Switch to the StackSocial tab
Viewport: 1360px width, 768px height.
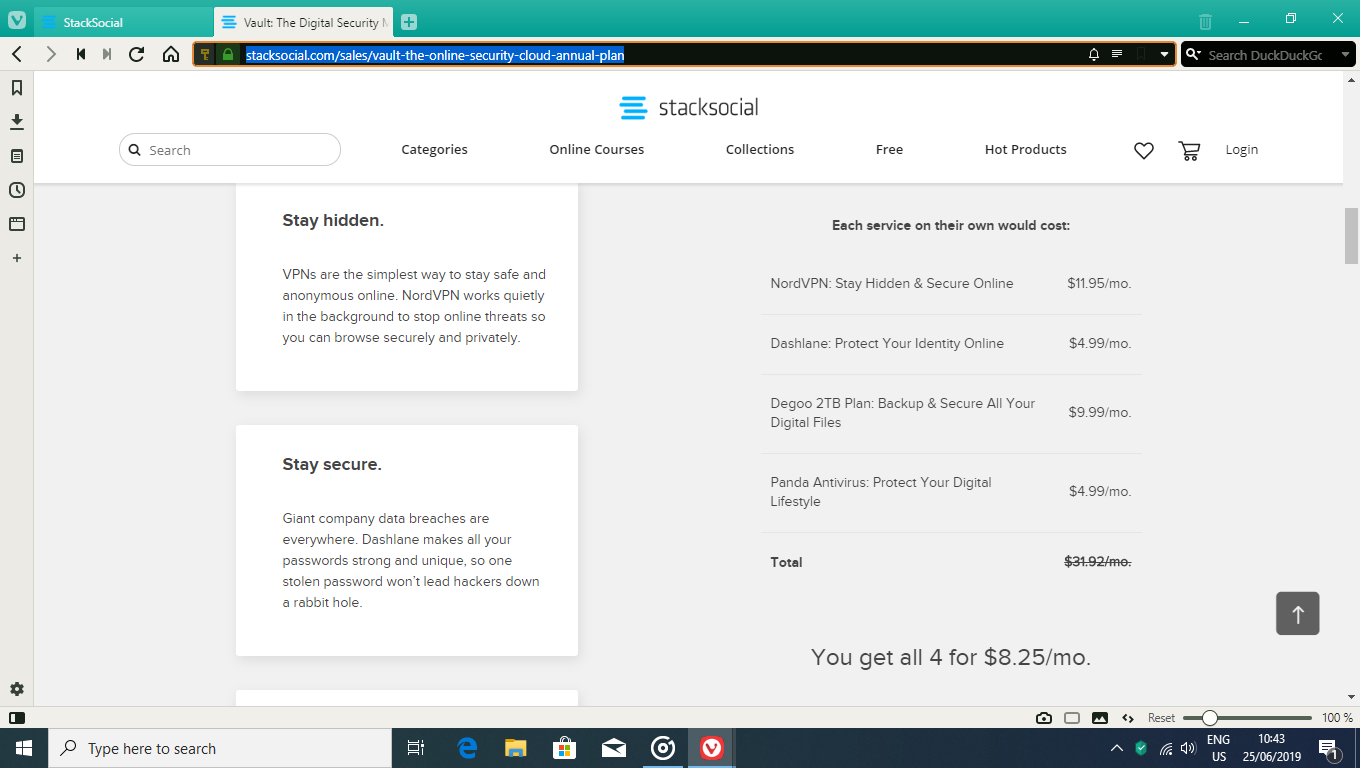coord(124,22)
